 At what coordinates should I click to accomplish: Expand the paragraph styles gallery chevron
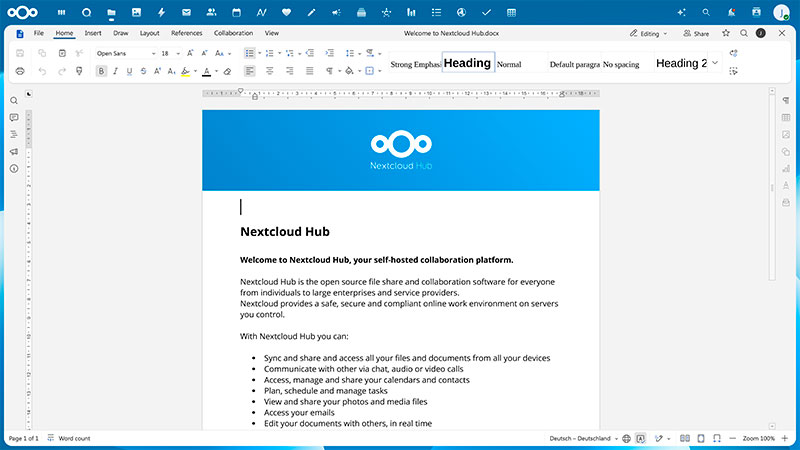[714, 63]
